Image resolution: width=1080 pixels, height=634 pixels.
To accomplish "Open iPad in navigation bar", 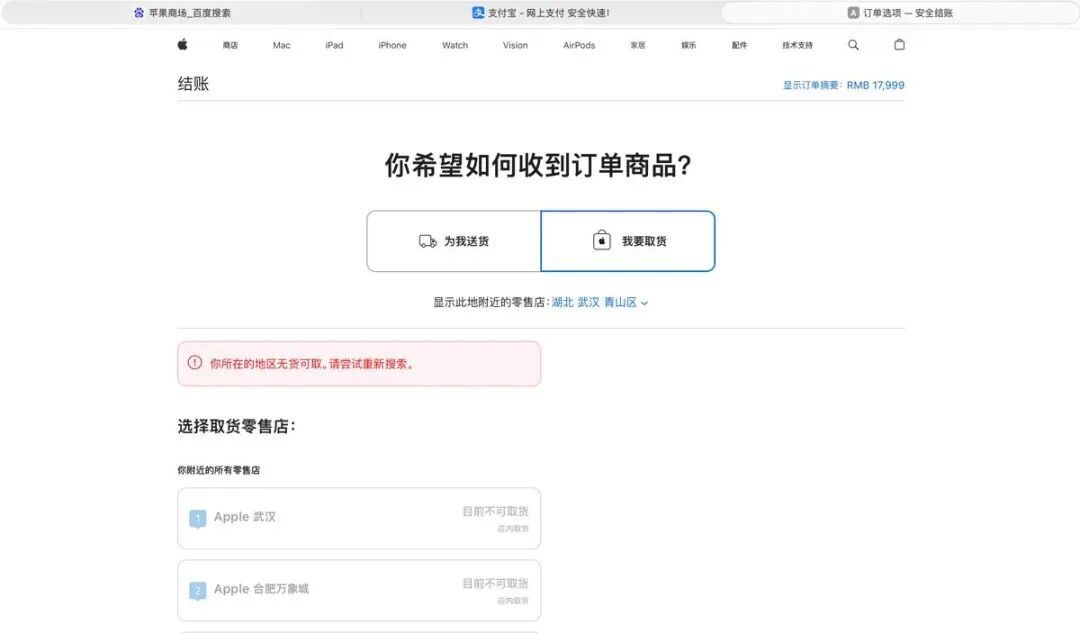I will 334,45.
